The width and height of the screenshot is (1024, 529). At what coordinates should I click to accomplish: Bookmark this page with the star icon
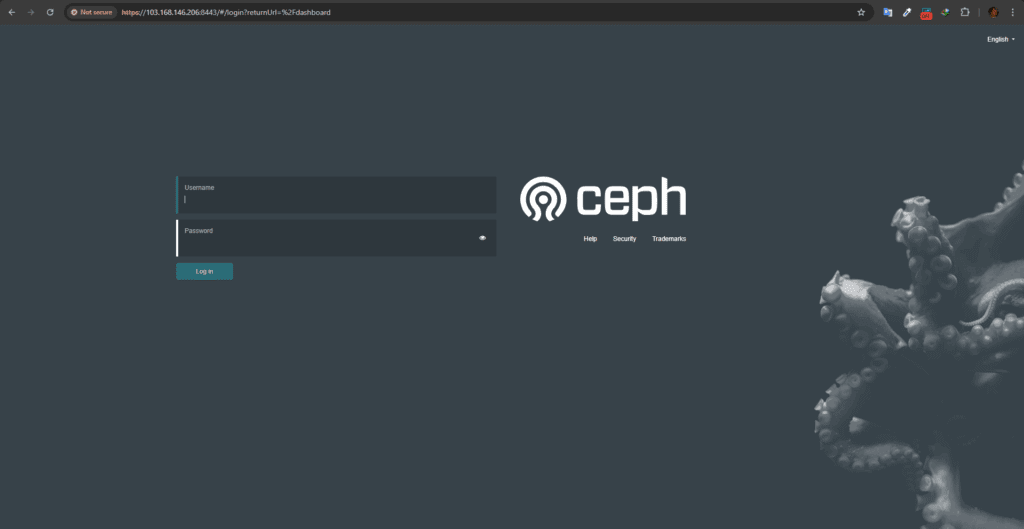point(861,12)
